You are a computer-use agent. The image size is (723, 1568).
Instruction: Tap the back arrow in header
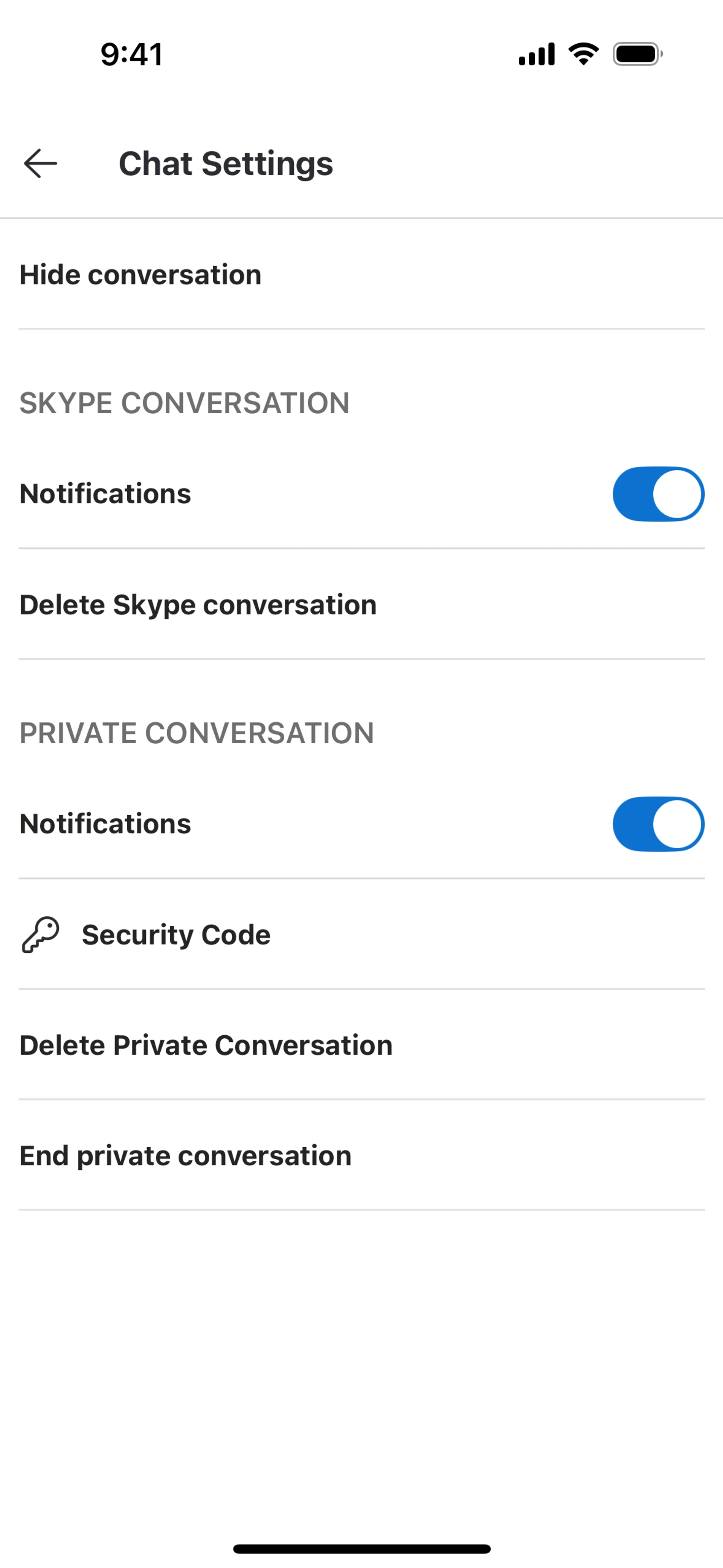click(x=41, y=164)
